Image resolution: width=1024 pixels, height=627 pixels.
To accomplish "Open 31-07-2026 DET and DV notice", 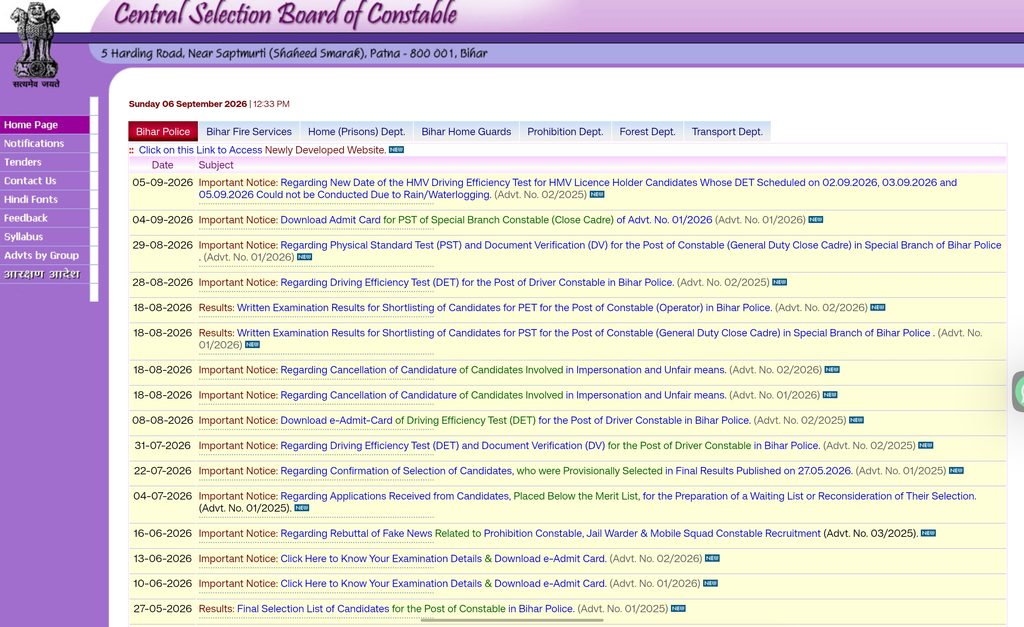I will click(550, 446).
